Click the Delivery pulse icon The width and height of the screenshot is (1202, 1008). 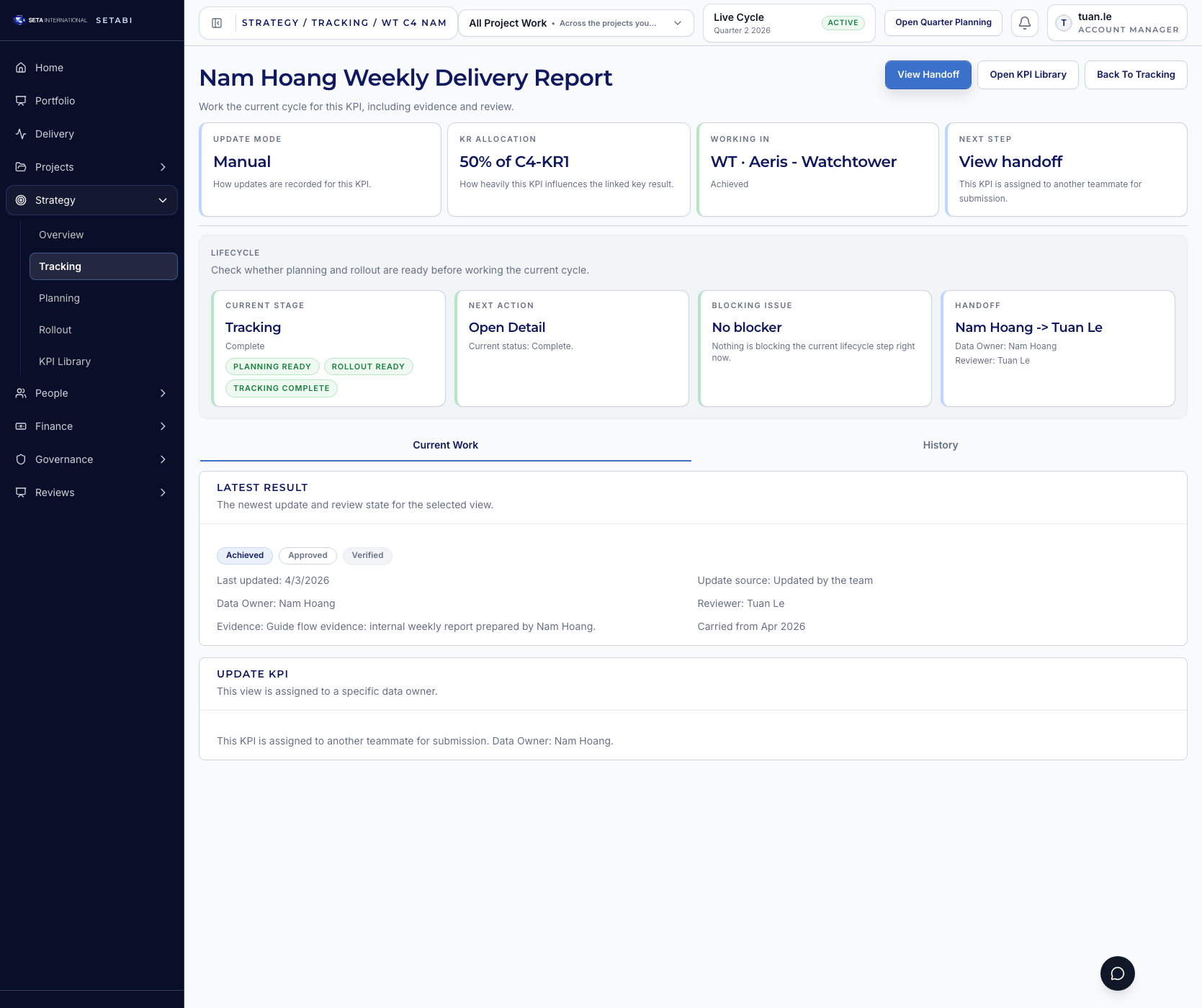pos(21,134)
